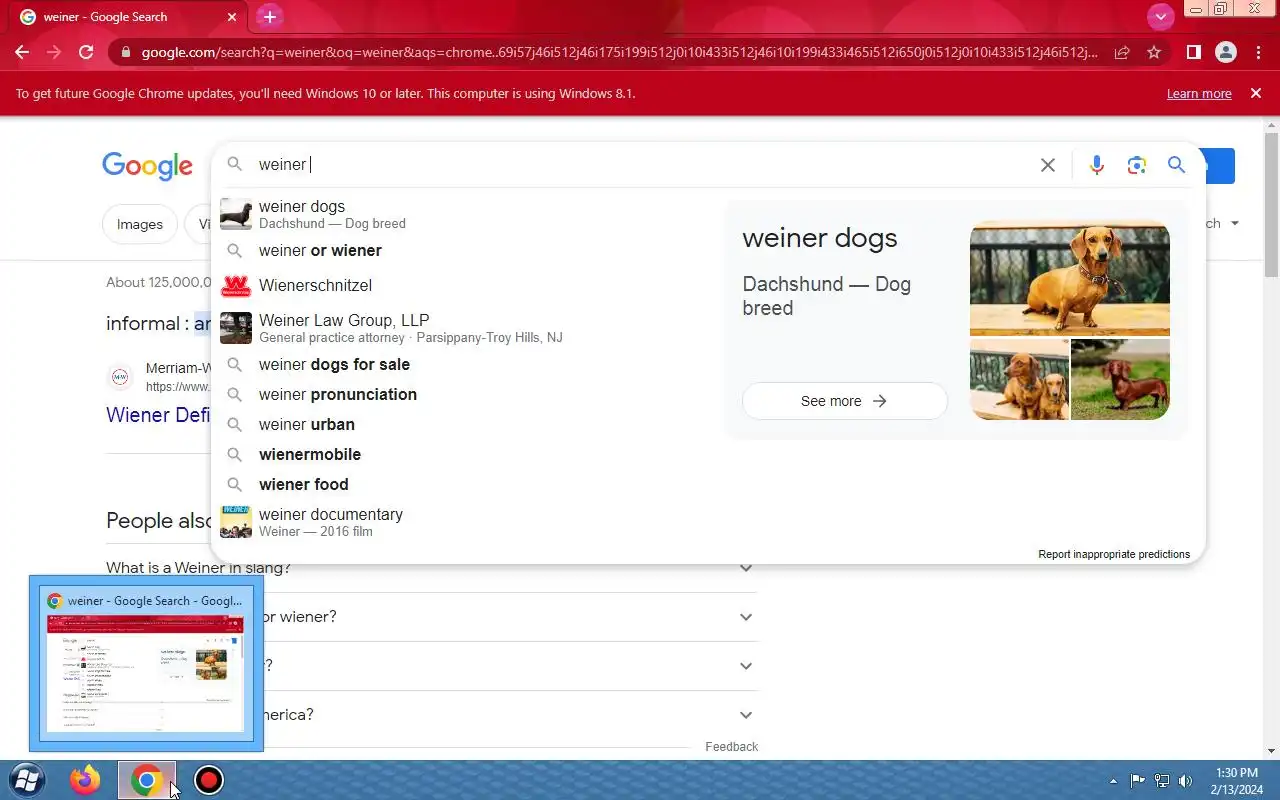Screen dimensions: 1280x800
Task: Submit search with the magnifier icon
Action: 1176,165
